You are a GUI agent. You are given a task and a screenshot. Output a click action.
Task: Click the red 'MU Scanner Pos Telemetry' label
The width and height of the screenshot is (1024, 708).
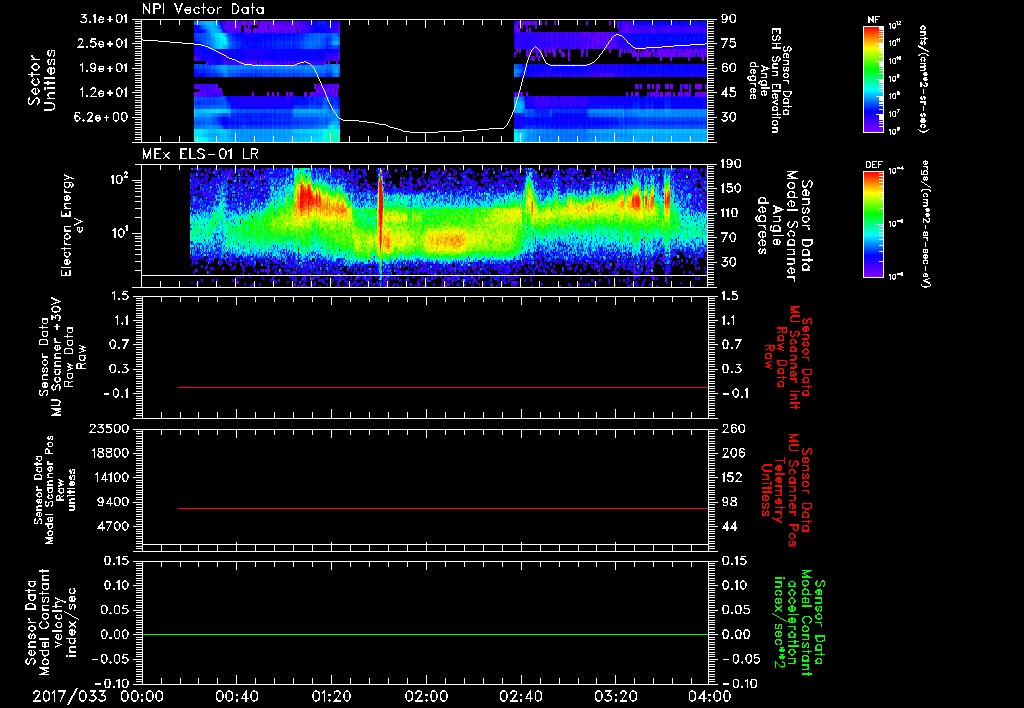pos(788,490)
